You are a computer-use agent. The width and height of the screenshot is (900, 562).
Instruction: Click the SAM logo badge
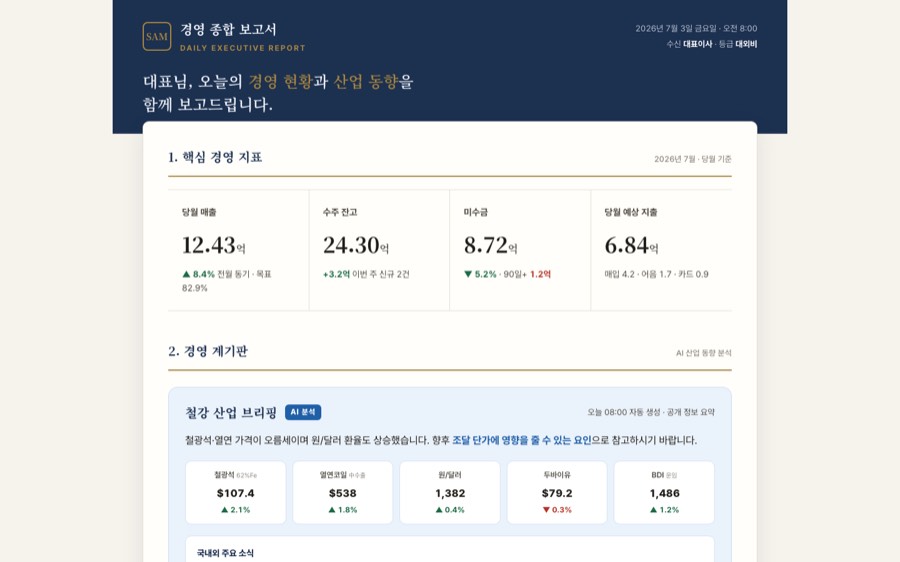pos(157,37)
